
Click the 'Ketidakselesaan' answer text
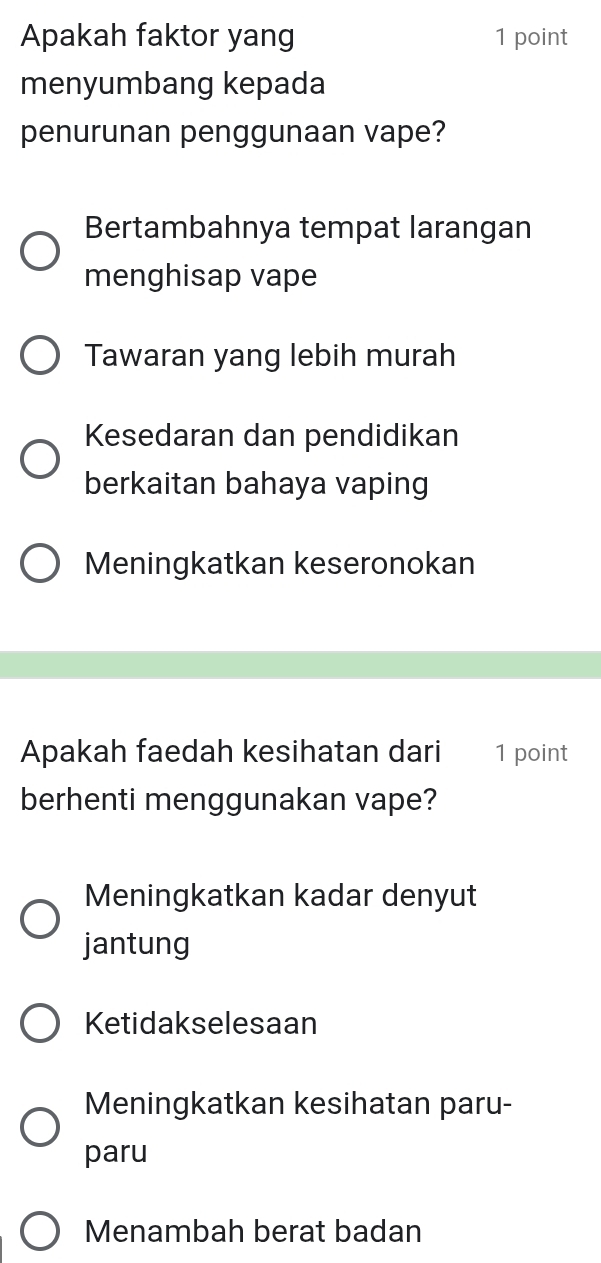tap(201, 1024)
